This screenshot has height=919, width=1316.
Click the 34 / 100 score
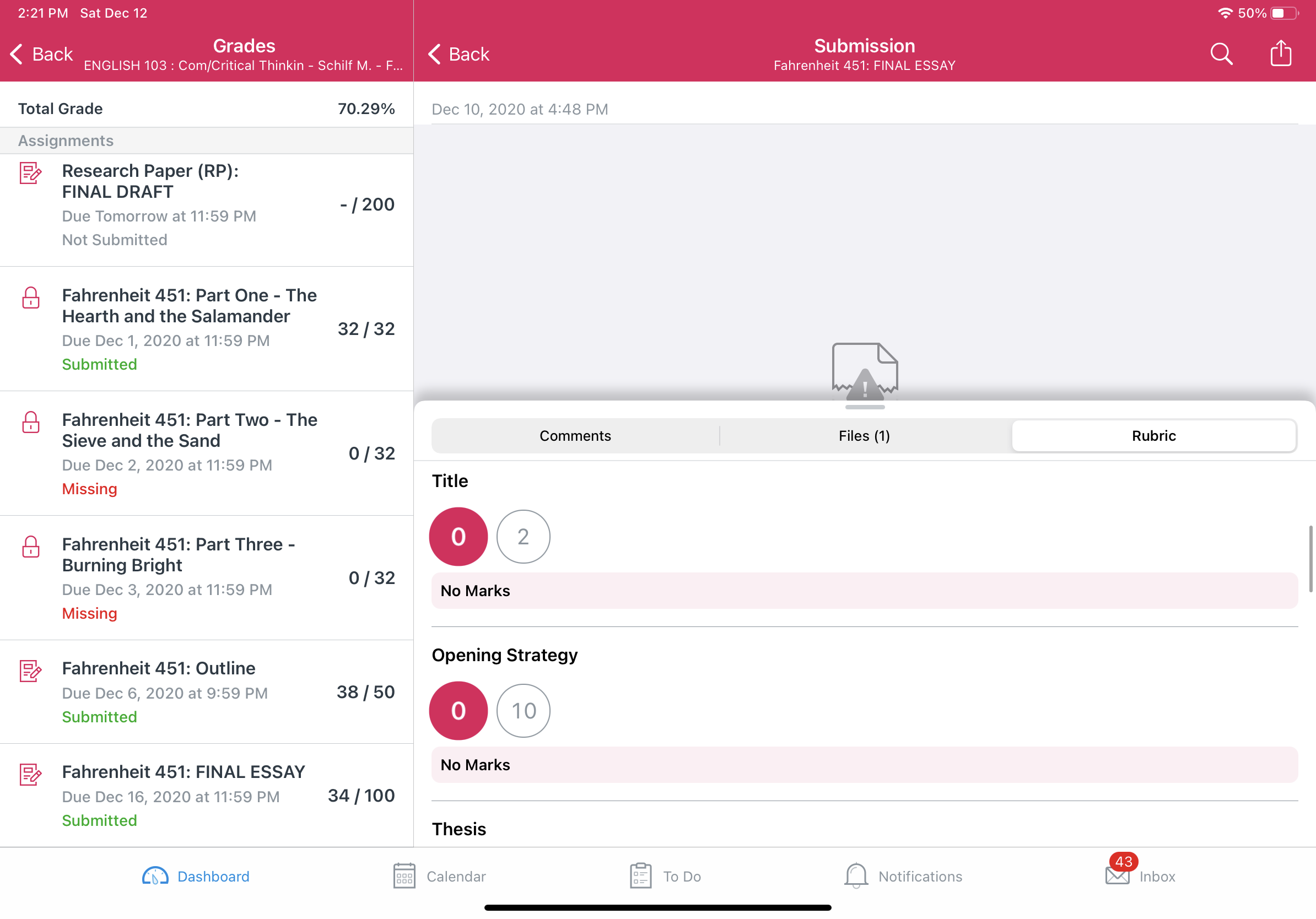click(361, 795)
